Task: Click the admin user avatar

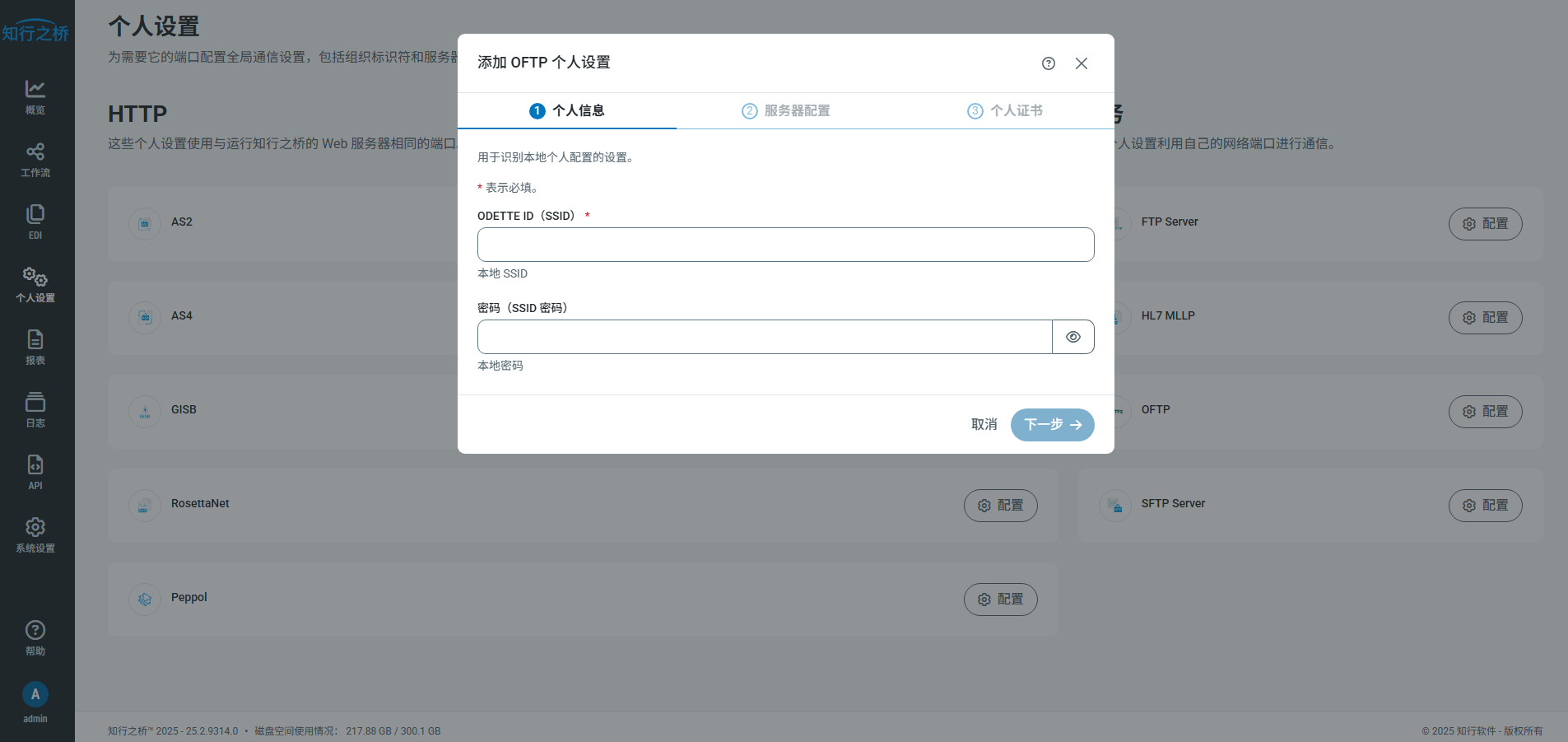Action: click(x=35, y=694)
